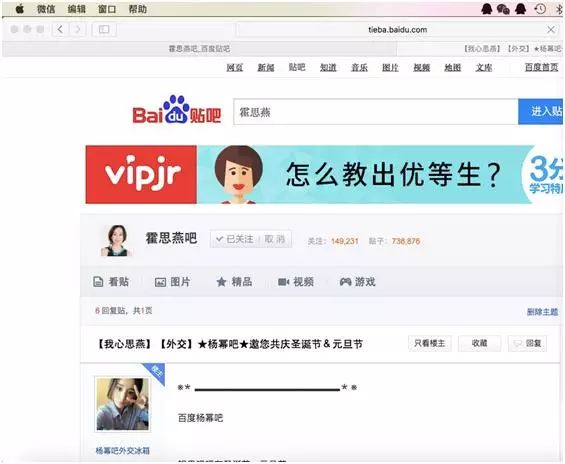The width and height of the screenshot is (565, 464).
Task: Open the 网页 link
Action: [x=235, y=67]
